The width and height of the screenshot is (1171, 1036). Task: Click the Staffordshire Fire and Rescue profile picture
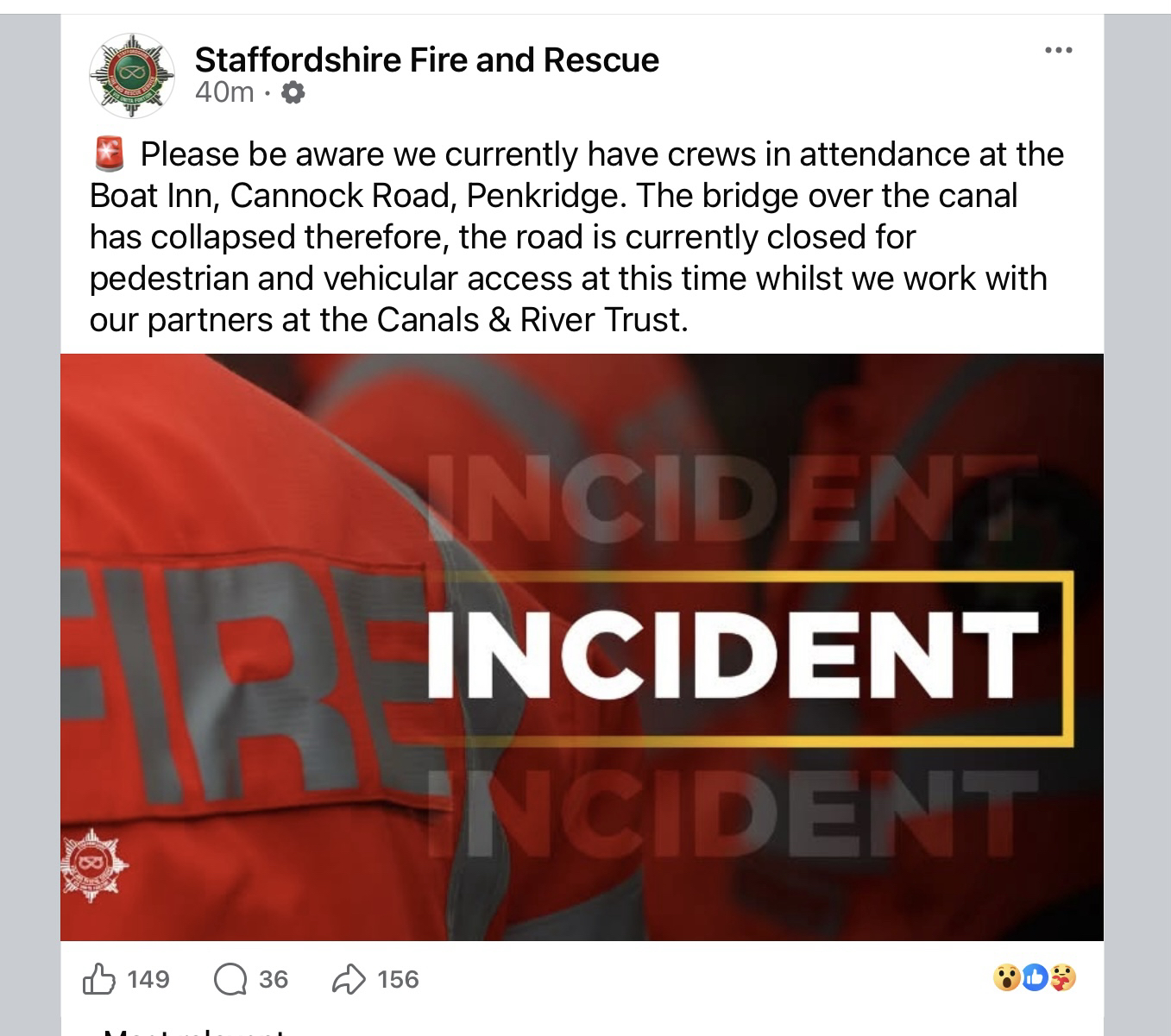[x=132, y=76]
